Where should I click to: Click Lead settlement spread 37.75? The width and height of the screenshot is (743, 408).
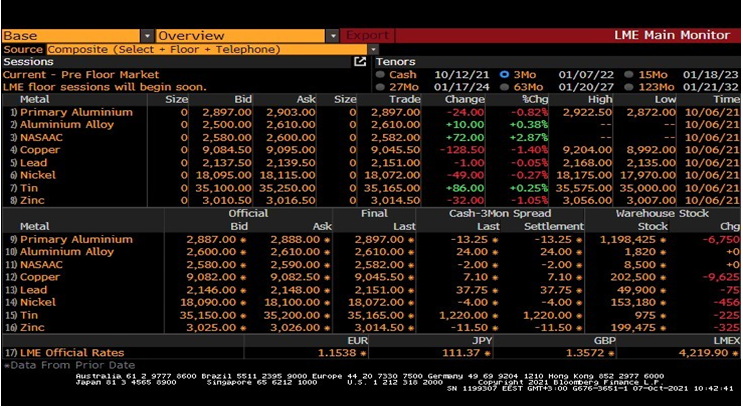pos(555,290)
